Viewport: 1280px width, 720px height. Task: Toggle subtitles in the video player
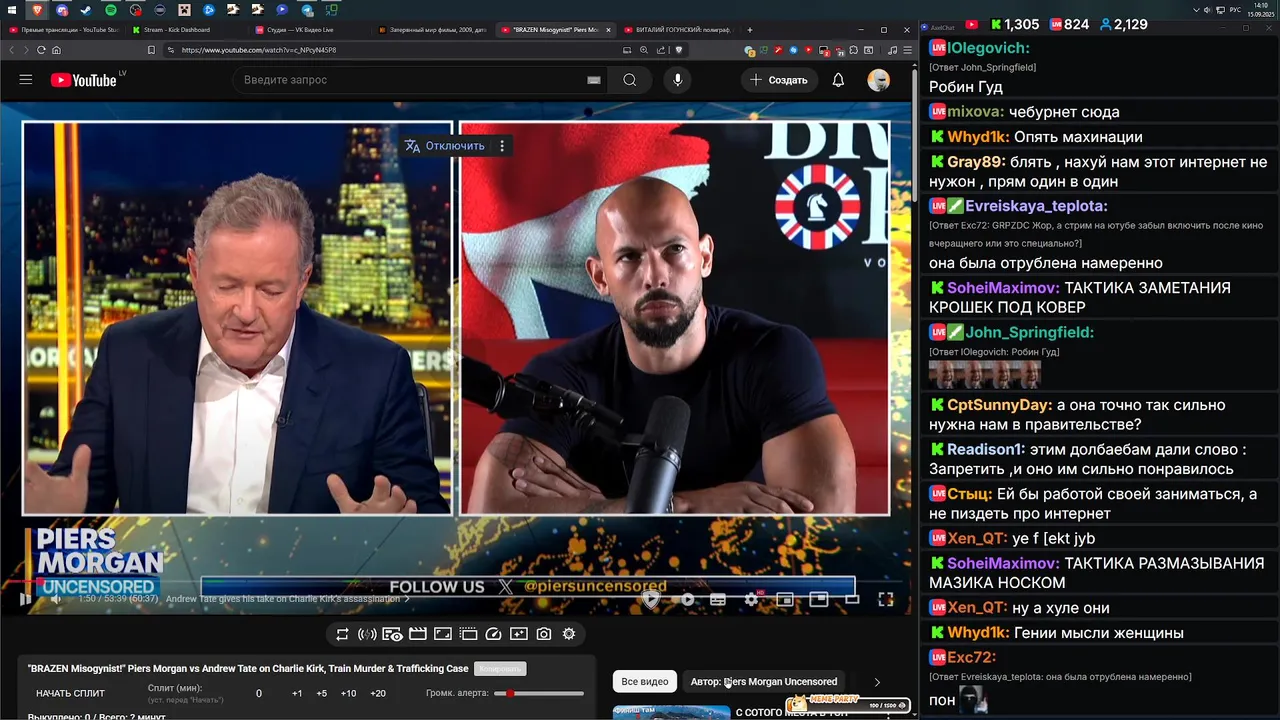point(718,599)
